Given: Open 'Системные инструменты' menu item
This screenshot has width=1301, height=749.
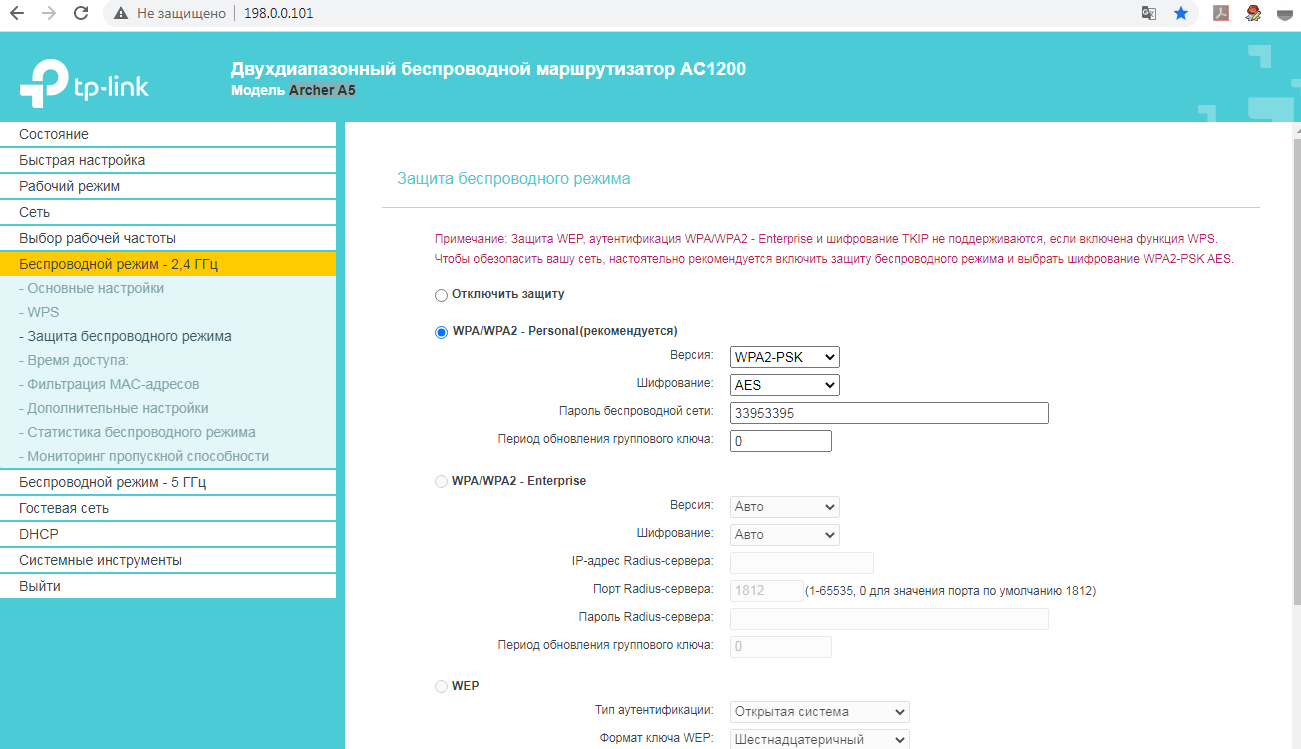Looking at the screenshot, I should point(168,560).
